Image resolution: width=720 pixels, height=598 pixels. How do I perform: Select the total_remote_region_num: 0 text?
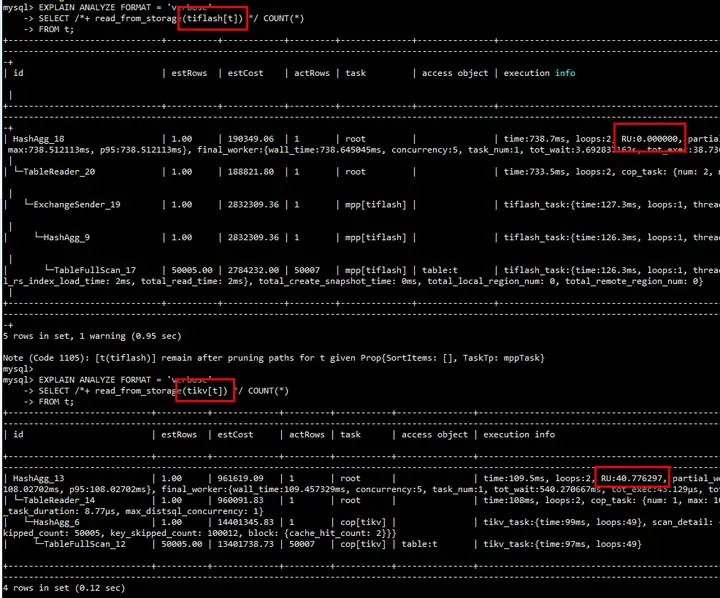pos(631,281)
